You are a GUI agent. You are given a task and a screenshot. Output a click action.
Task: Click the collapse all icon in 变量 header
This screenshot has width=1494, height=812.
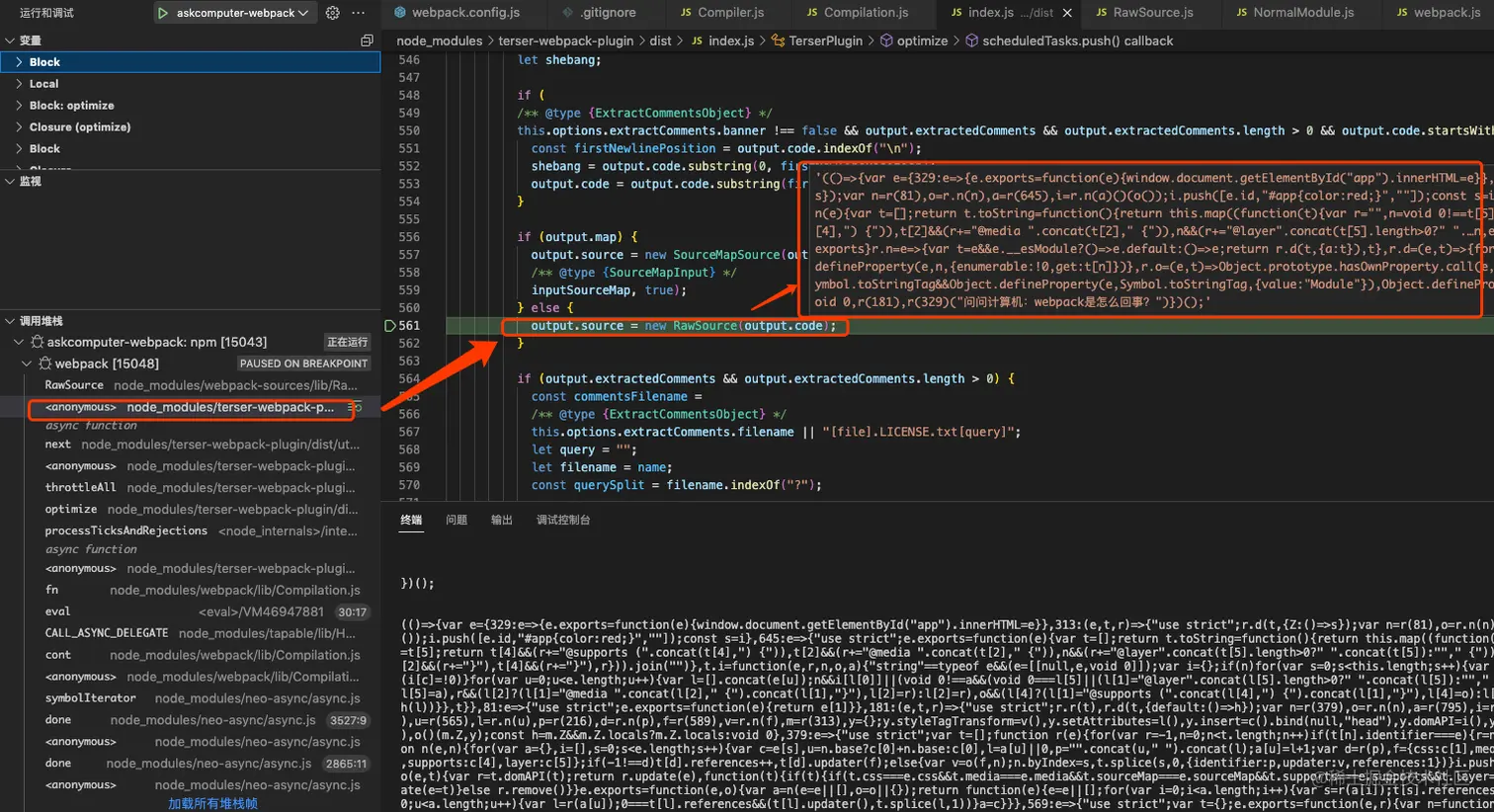(x=367, y=41)
